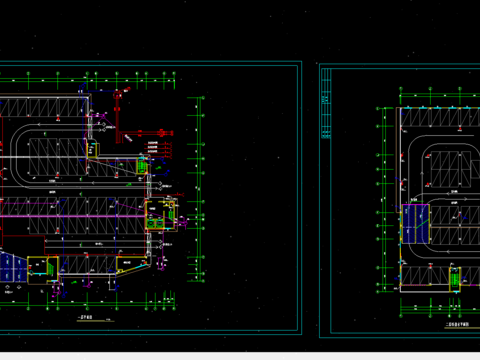The width and height of the screenshot is (480, 360).
Task: Click the green staircase block in left plan
Action: [142, 166]
